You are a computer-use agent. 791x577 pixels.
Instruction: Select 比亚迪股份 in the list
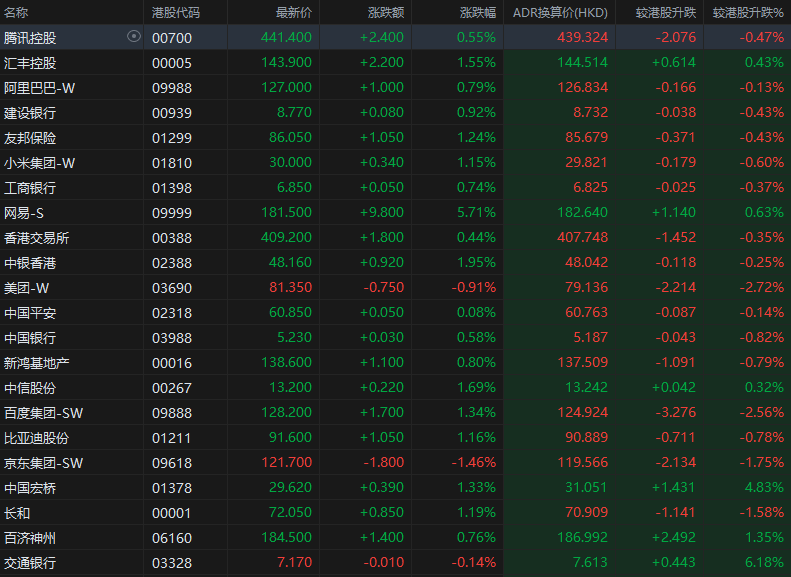37,438
